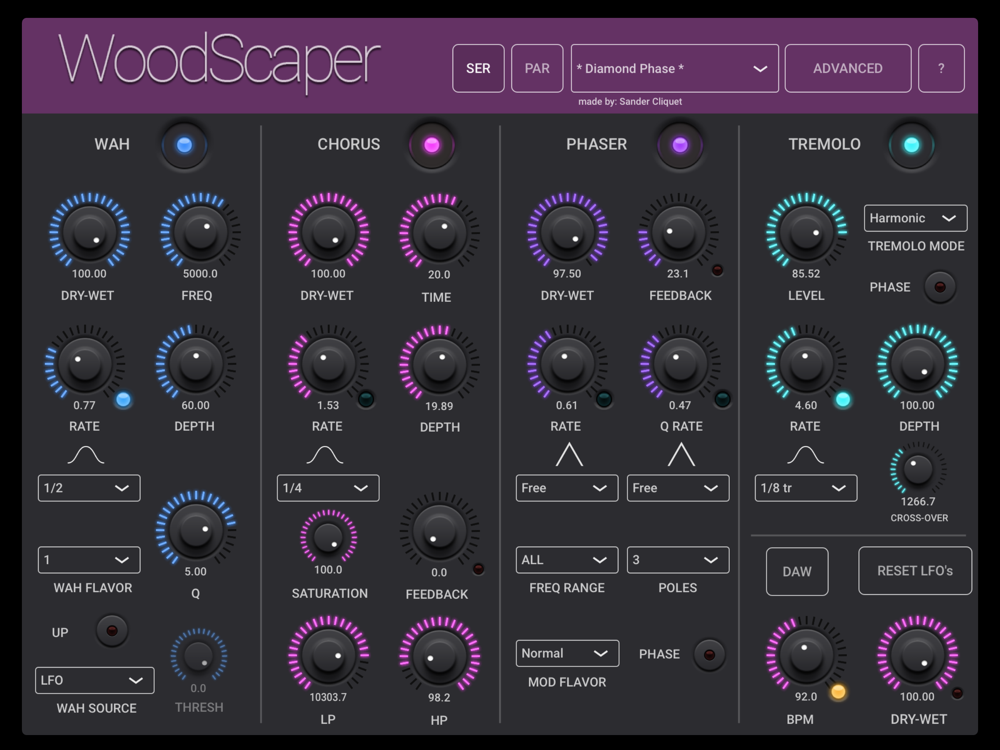Click the Wah RATE knob
1000x750 pixels.
[x=84, y=364]
